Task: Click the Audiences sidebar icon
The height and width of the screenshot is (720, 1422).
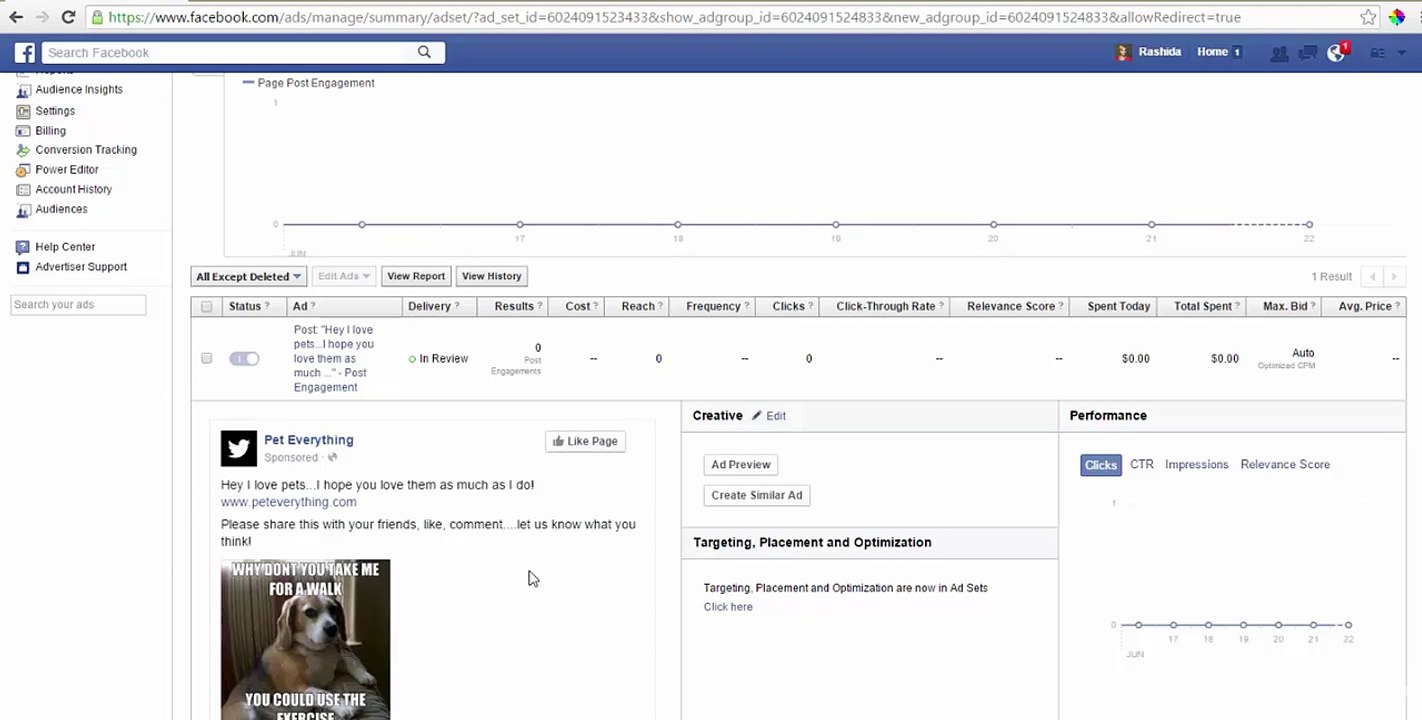Action: [23, 210]
